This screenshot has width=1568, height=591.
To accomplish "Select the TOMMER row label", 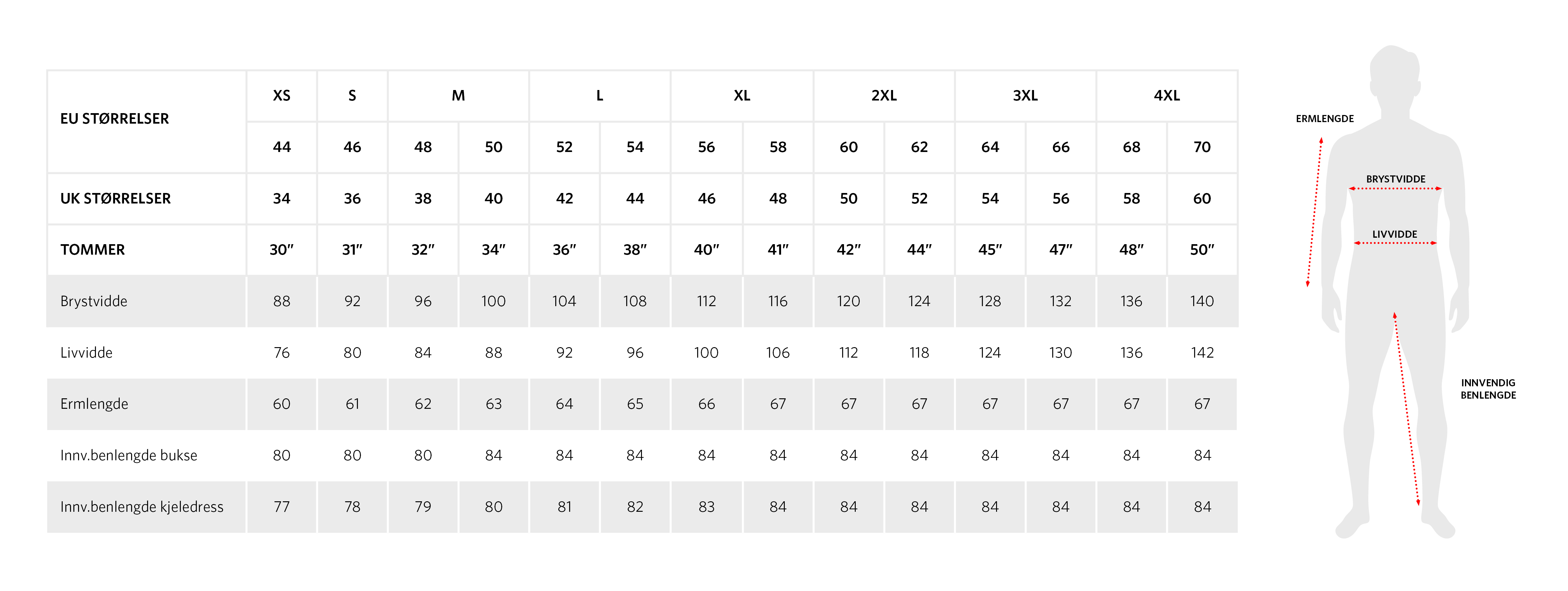I will tap(93, 249).
